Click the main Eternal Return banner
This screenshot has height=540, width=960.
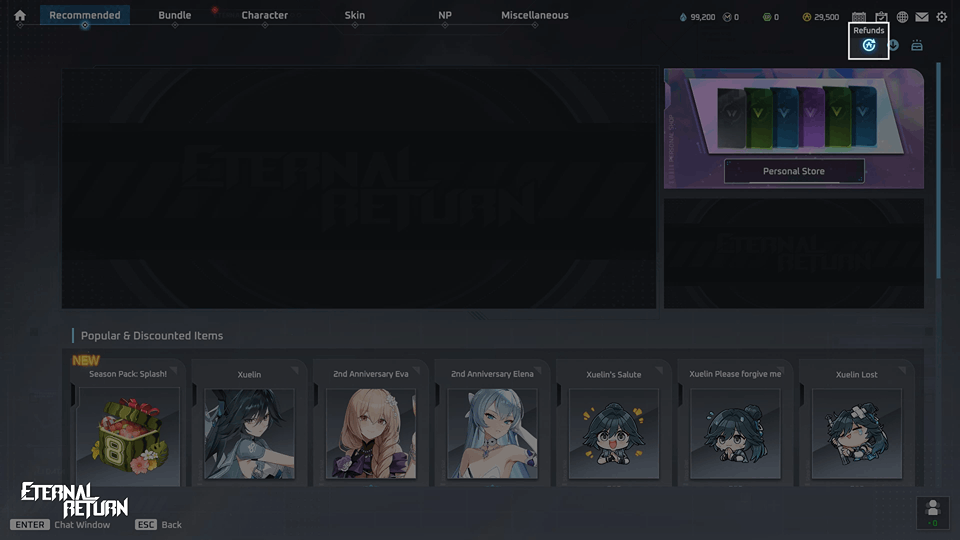(359, 189)
